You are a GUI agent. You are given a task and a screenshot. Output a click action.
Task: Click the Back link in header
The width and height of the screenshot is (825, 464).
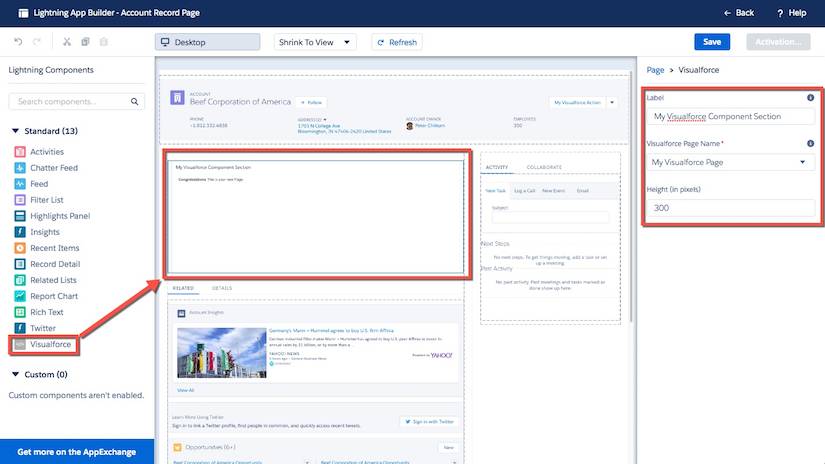pyautogui.click(x=739, y=13)
